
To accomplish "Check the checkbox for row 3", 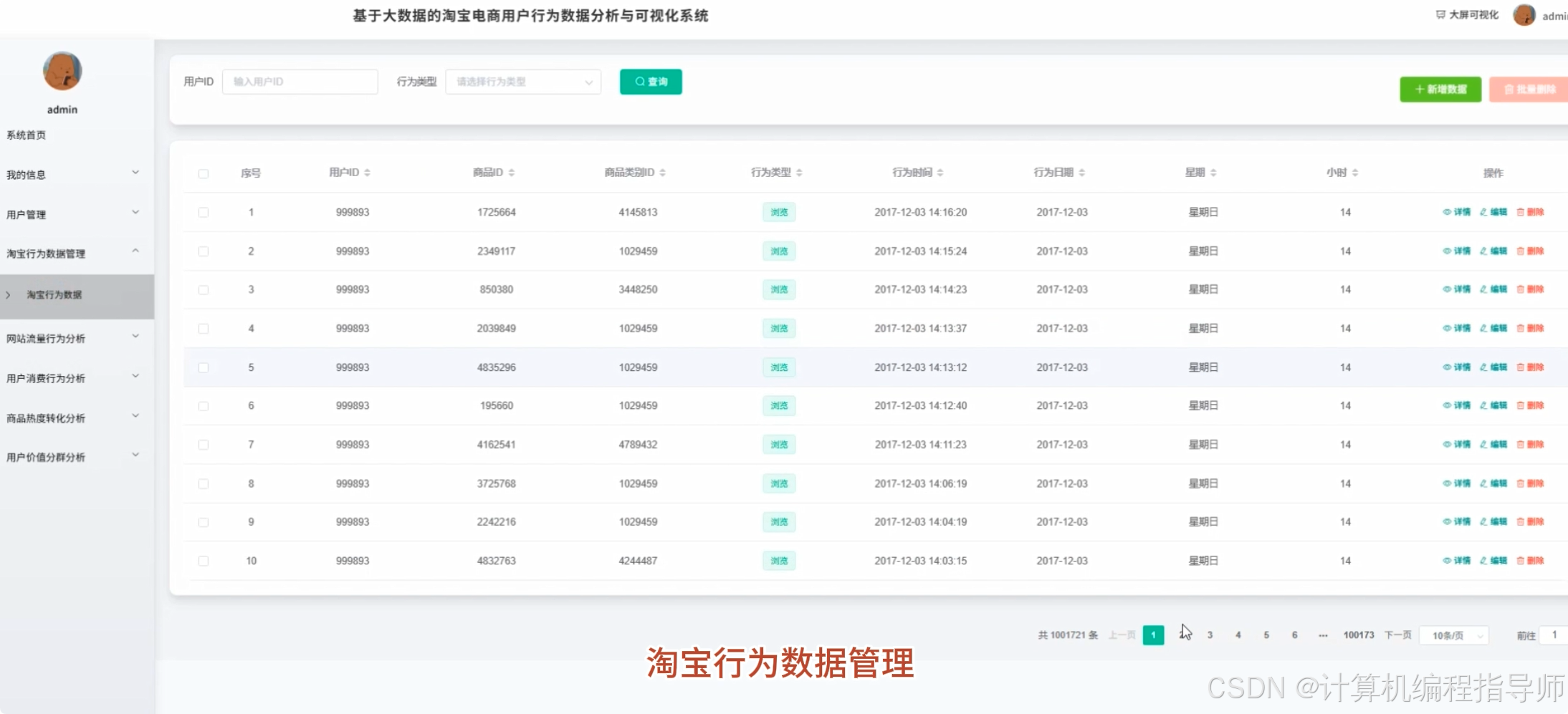I will click(x=204, y=290).
